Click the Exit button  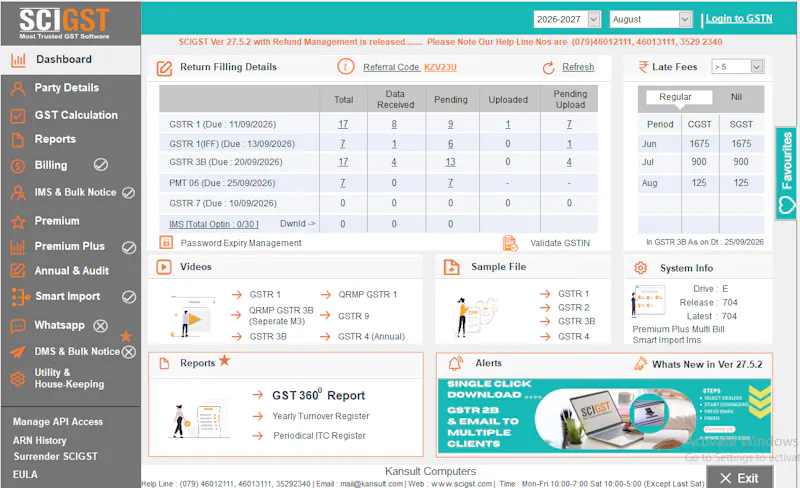[x=739, y=478]
